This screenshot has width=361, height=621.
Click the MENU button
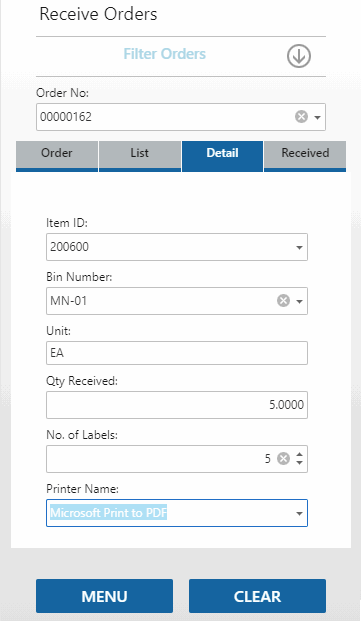pyautogui.click(x=104, y=596)
